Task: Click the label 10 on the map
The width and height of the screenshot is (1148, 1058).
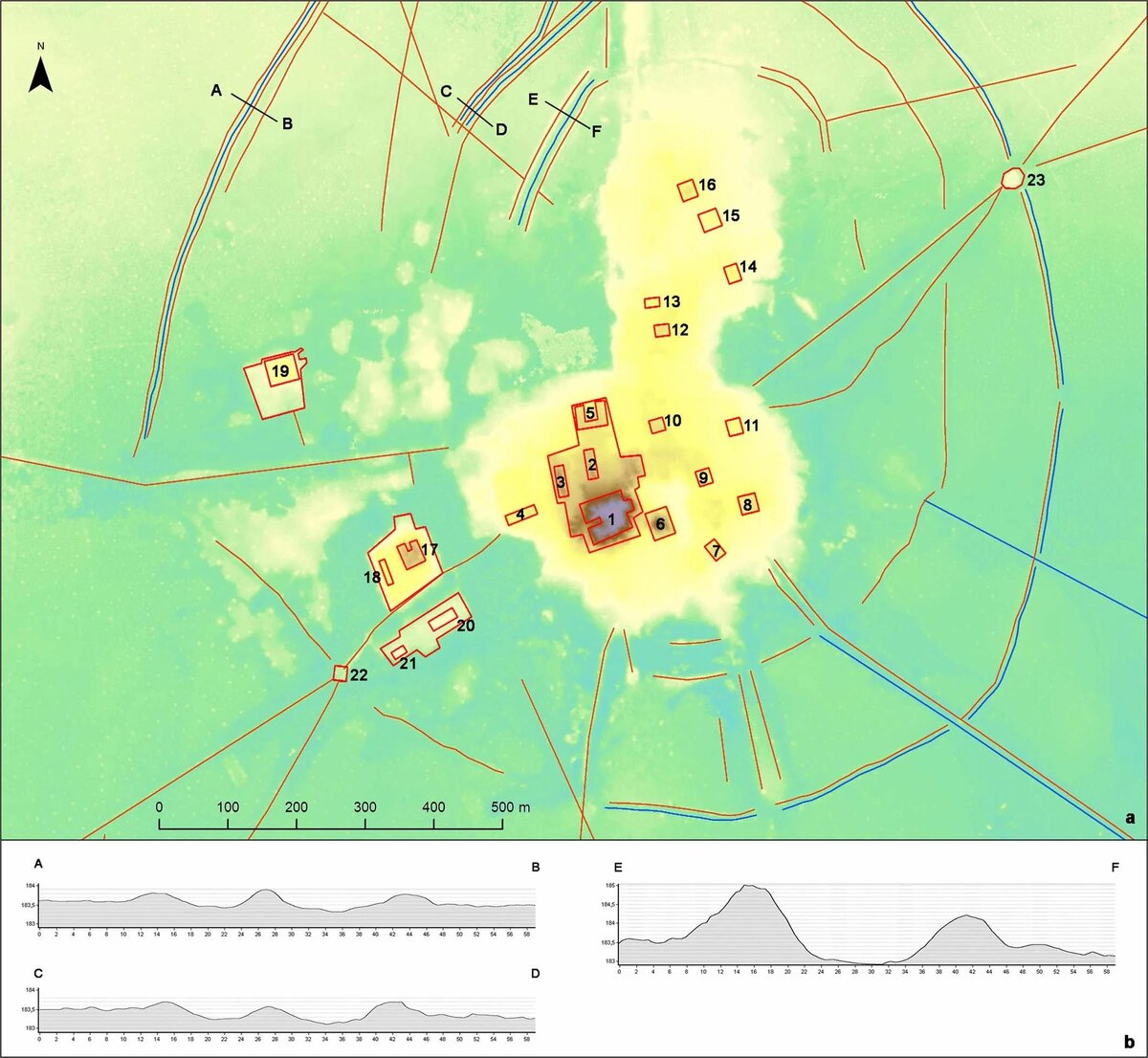Action: [x=673, y=421]
